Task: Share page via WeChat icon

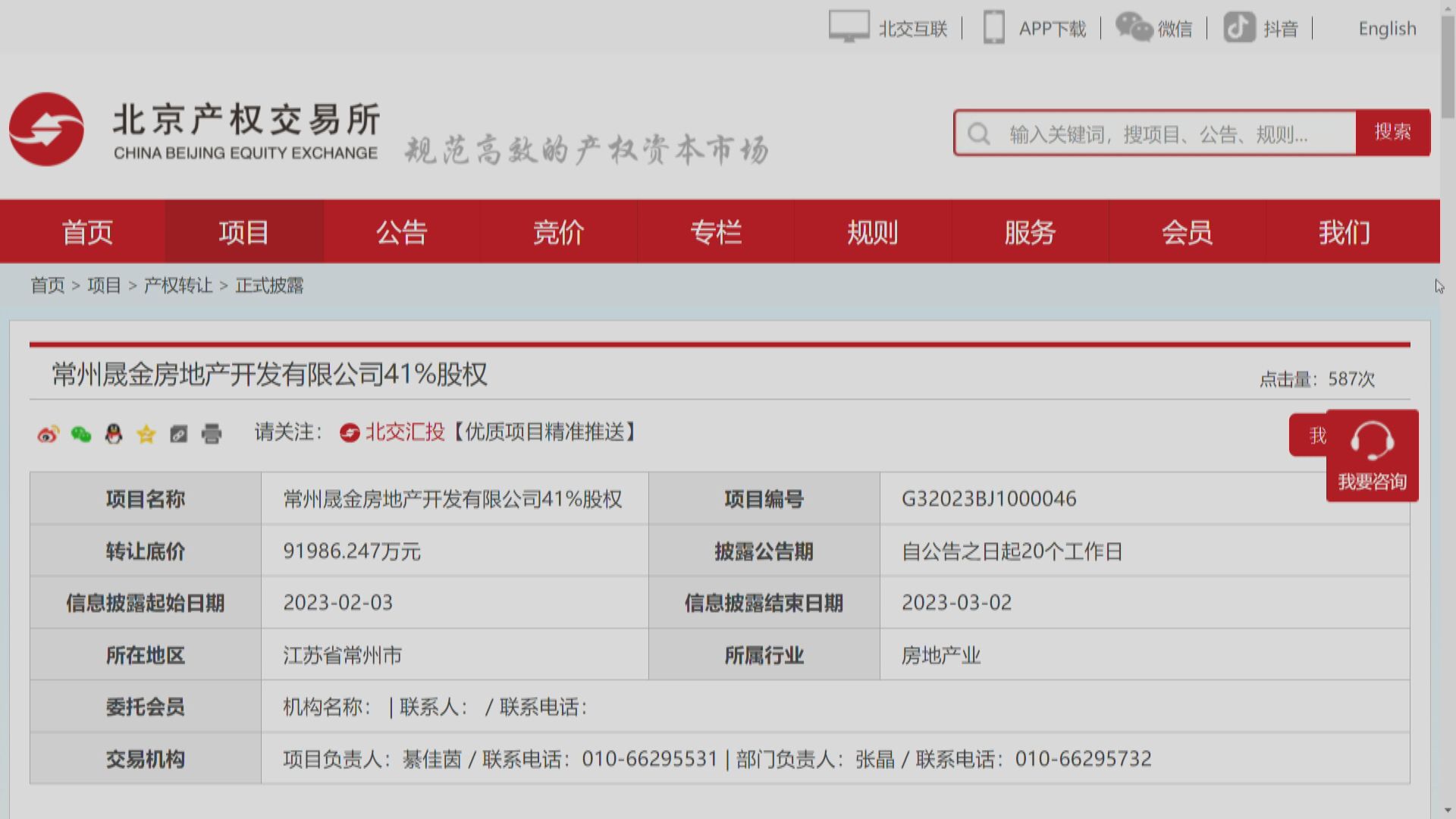Action: (x=81, y=434)
